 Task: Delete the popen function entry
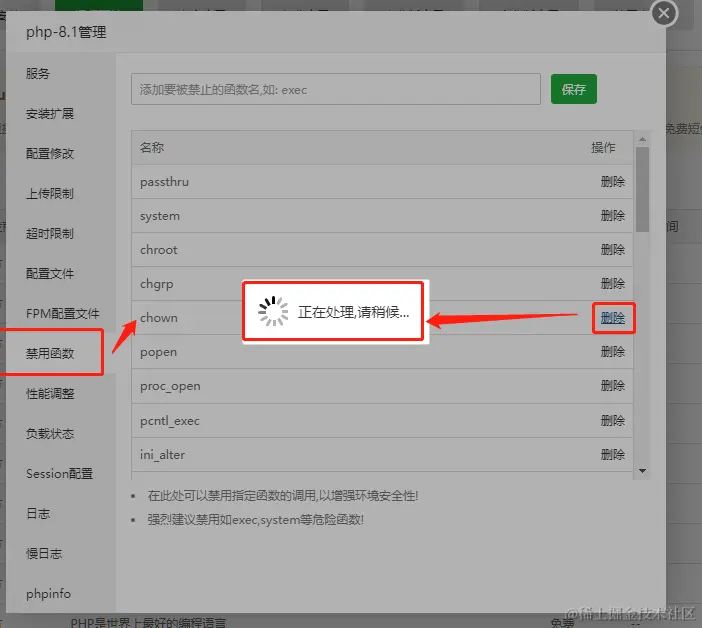[x=612, y=352]
